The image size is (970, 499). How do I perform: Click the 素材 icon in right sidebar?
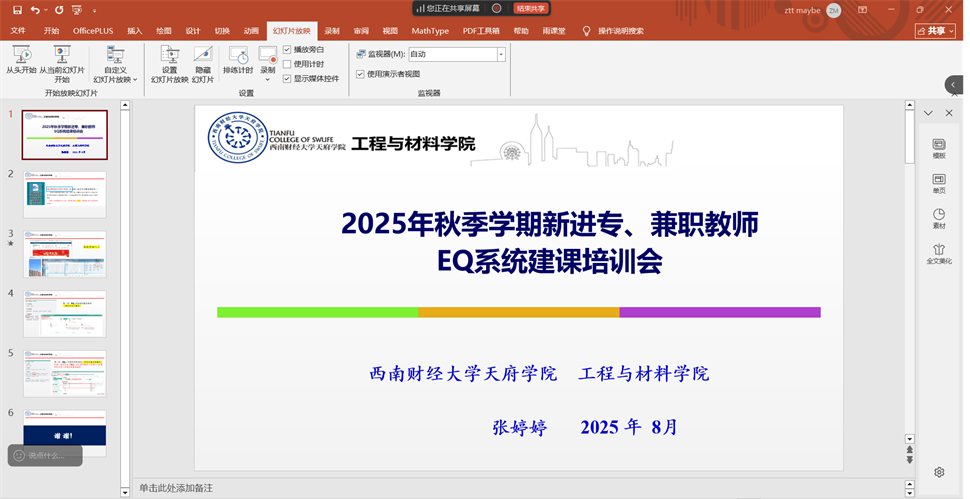[939, 219]
